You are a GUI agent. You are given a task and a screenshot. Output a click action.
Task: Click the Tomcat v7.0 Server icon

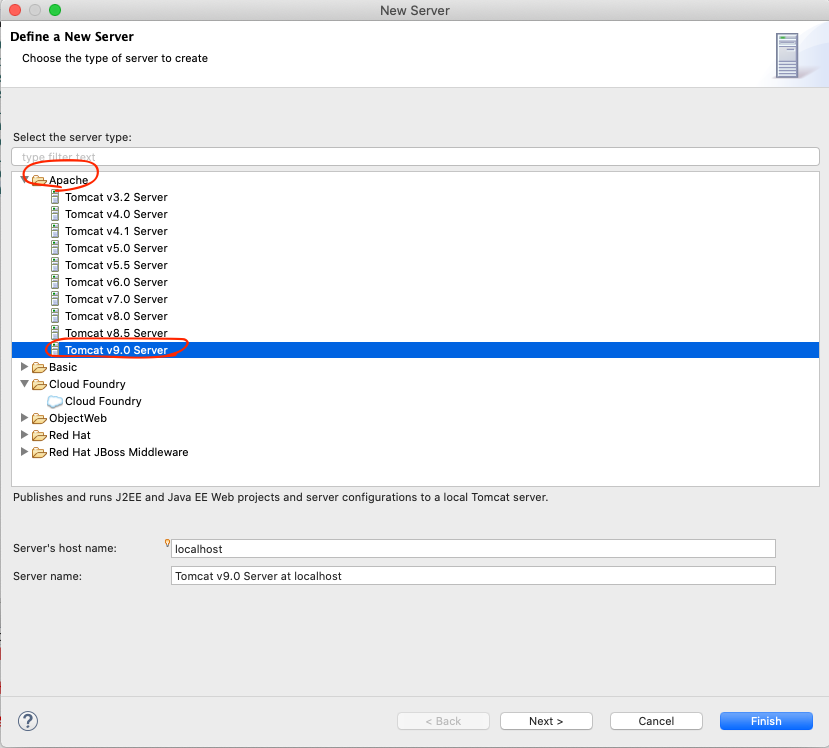pos(55,299)
